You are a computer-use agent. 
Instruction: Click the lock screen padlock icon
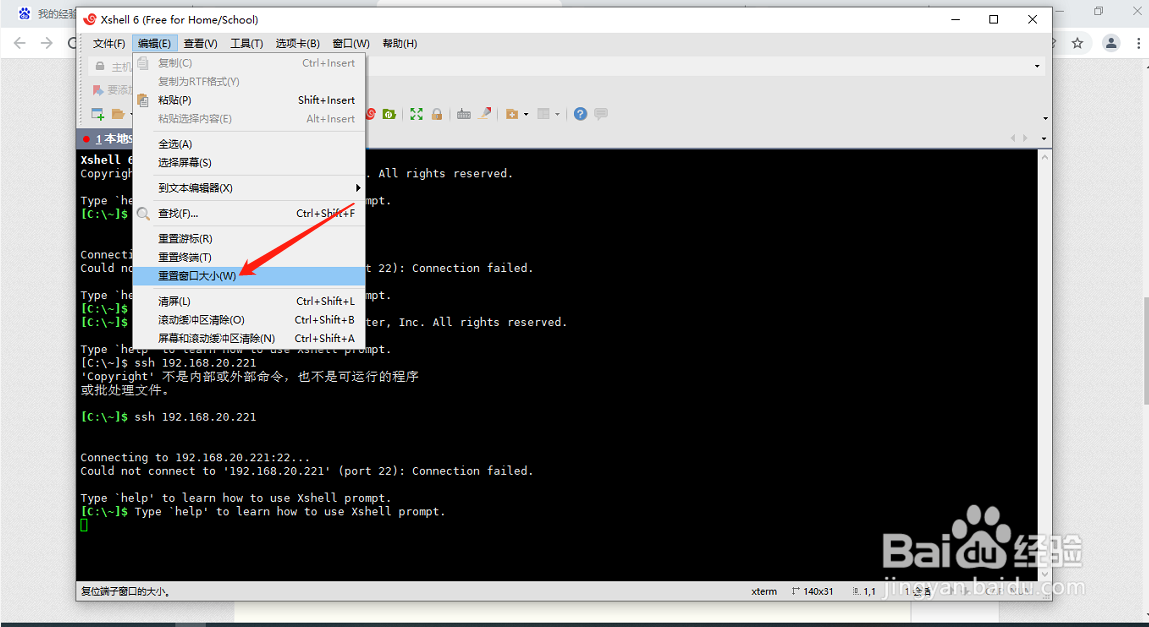click(437, 114)
